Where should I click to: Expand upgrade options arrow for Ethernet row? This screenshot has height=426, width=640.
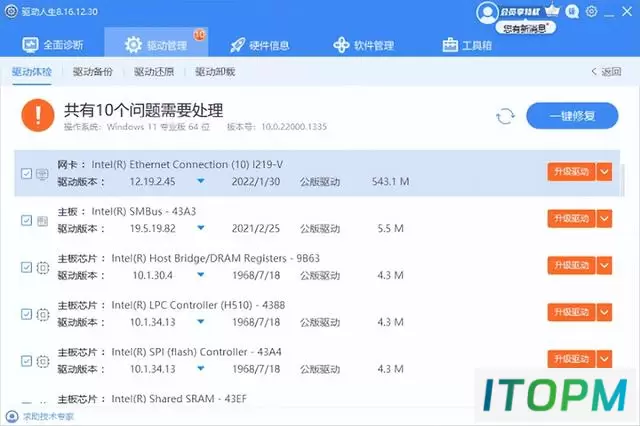[604, 172]
